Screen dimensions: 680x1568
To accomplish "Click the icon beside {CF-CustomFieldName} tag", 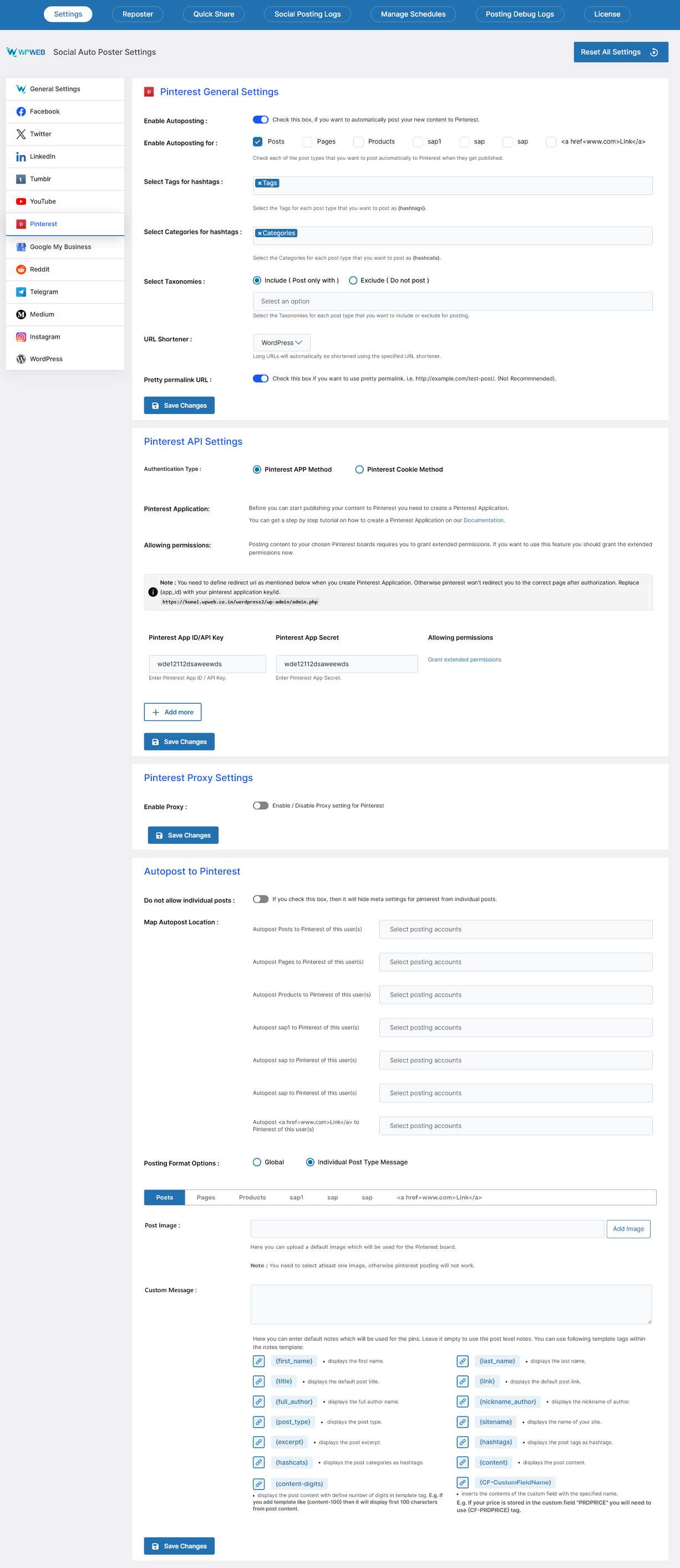I will tap(462, 1482).
